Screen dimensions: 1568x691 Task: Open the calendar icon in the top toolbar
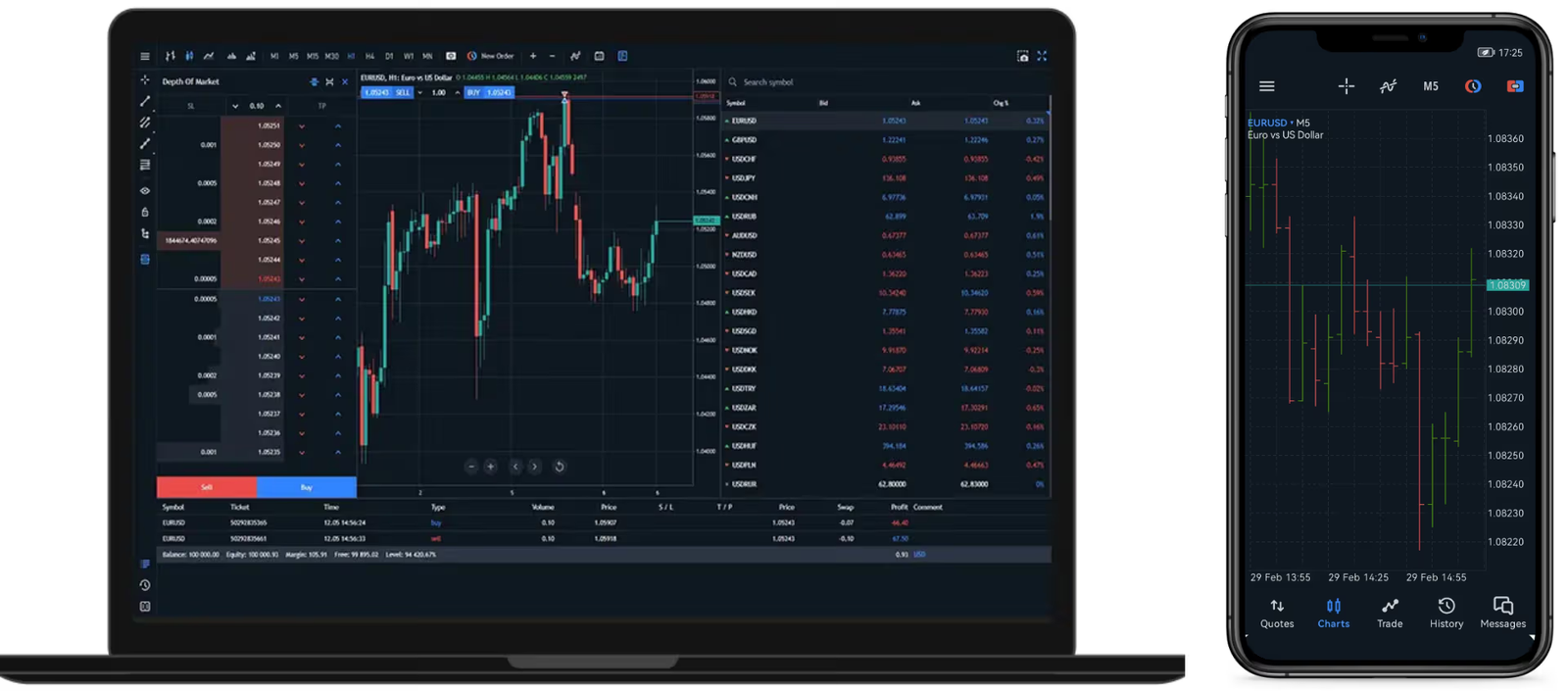[x=599, y=57]
